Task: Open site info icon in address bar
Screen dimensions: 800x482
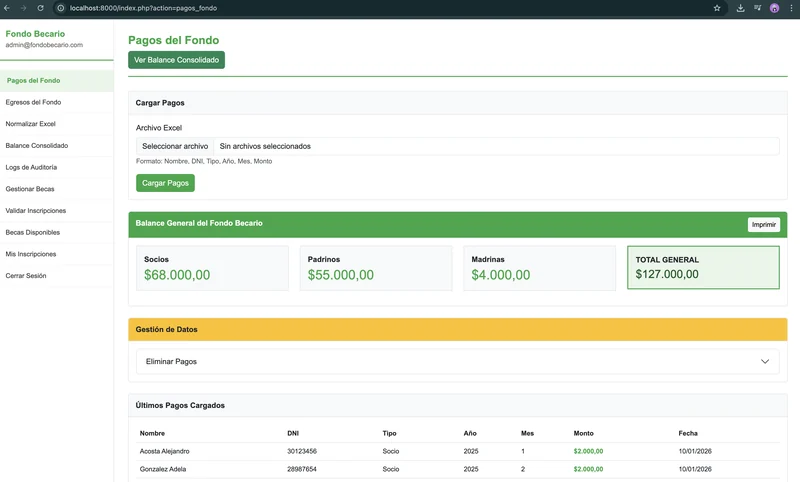Action: pyautogui.click(x=61, y=8)
